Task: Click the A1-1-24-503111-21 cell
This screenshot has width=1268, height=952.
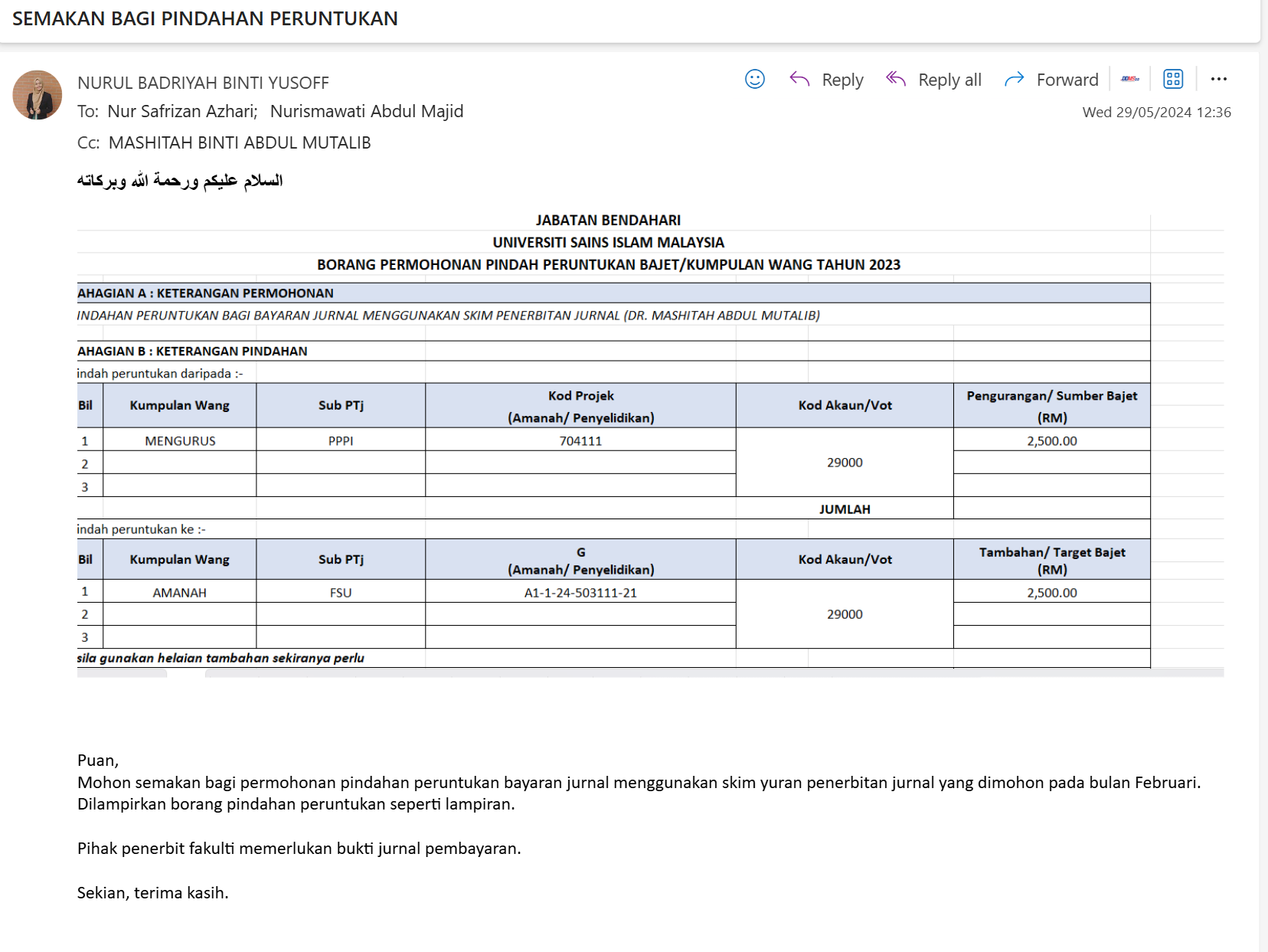Action: tap(580, 592)
